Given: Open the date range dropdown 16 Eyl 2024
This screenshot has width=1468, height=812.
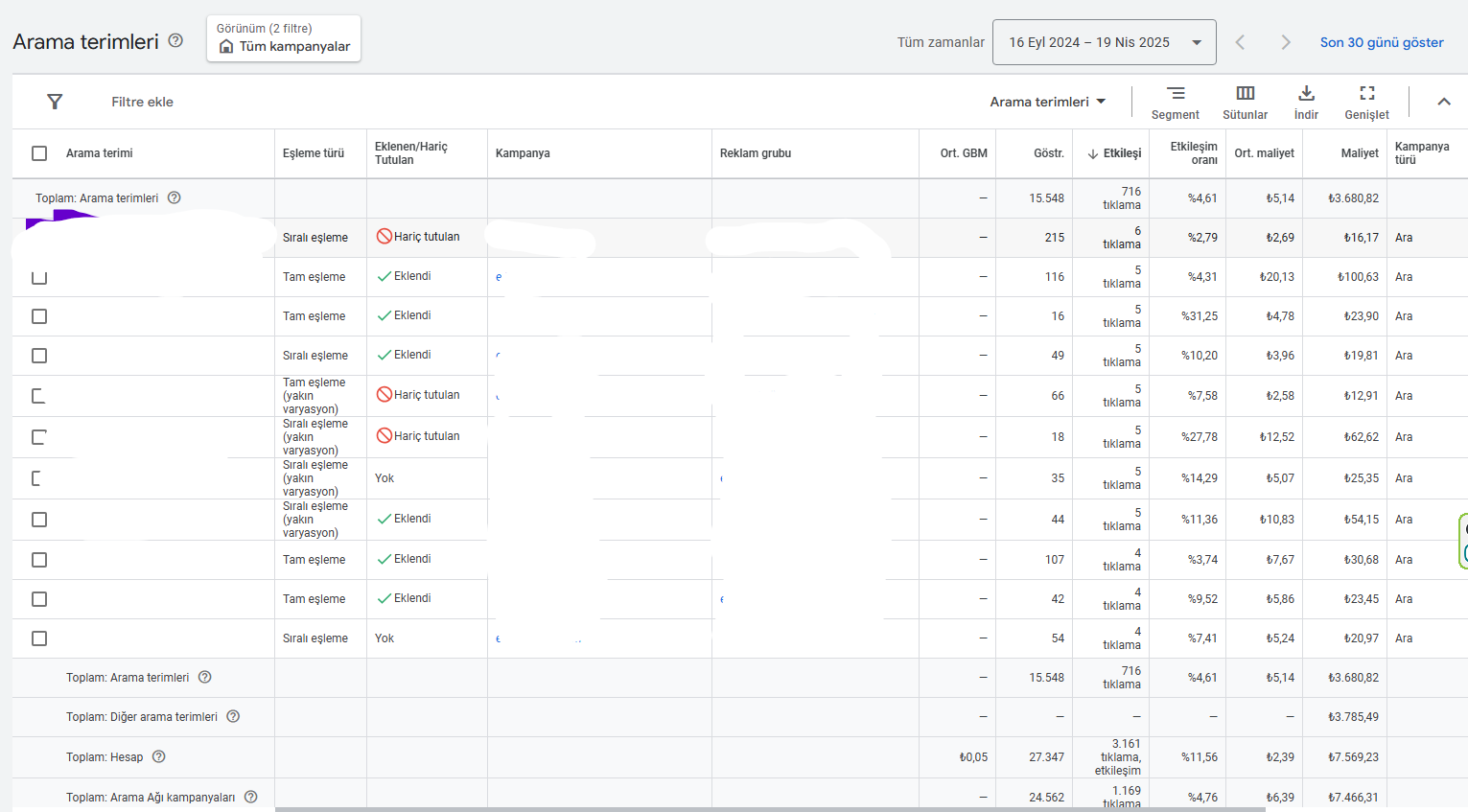Looking at the screenshot, I should [x=1104, y=42].
